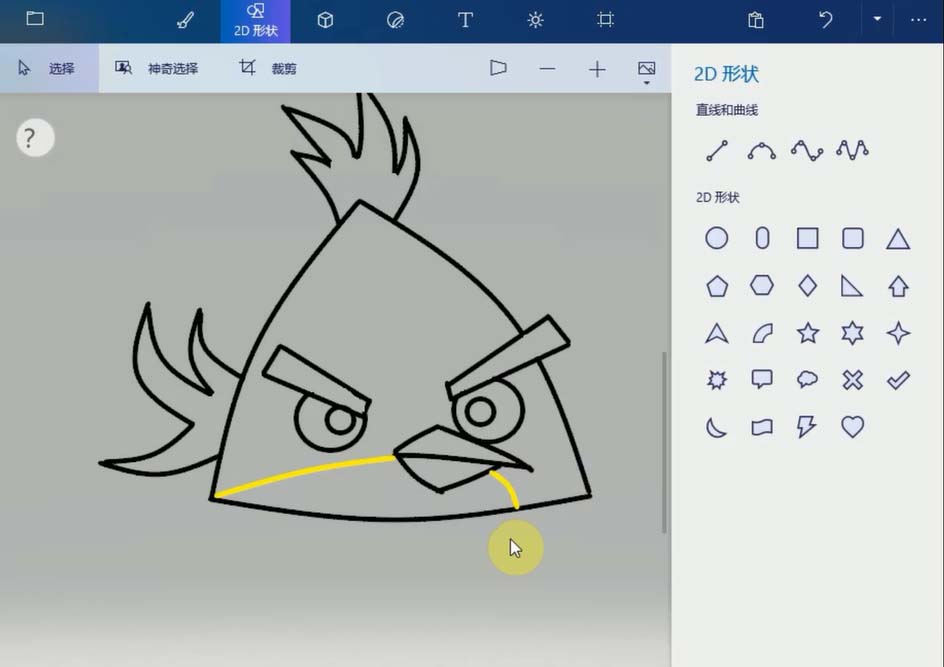944x667 pixels.
Task: Choose the hexagon shape
Action: click(x=762, y=285)
